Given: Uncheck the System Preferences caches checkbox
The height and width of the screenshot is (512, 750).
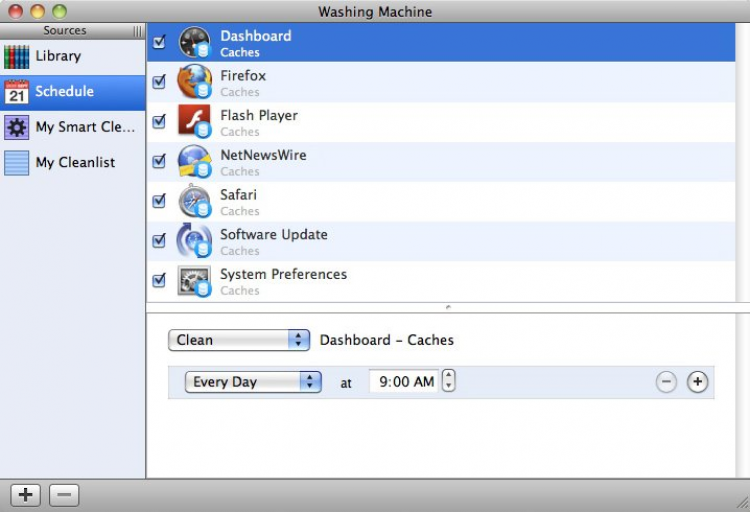Looking at the screenshot, I should [159, 280].
